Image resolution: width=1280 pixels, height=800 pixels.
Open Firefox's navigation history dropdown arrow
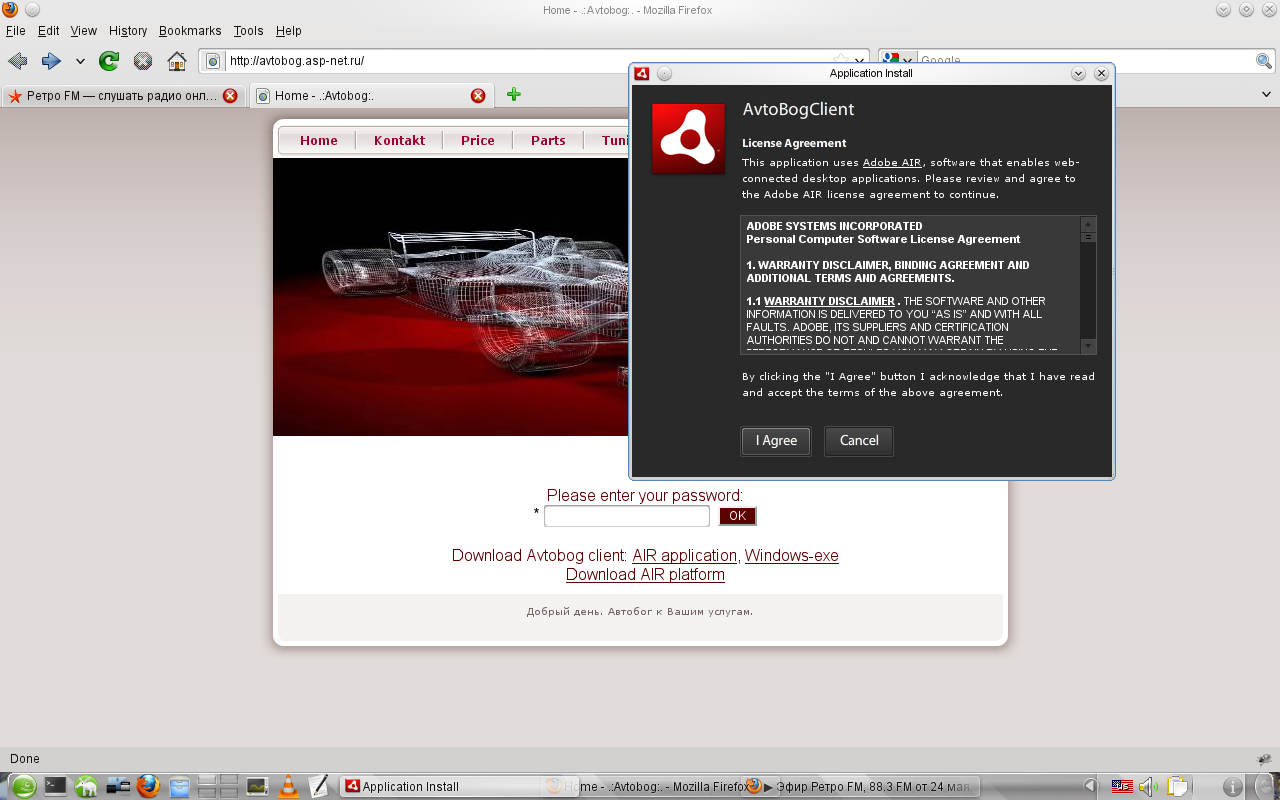point(80,61)
